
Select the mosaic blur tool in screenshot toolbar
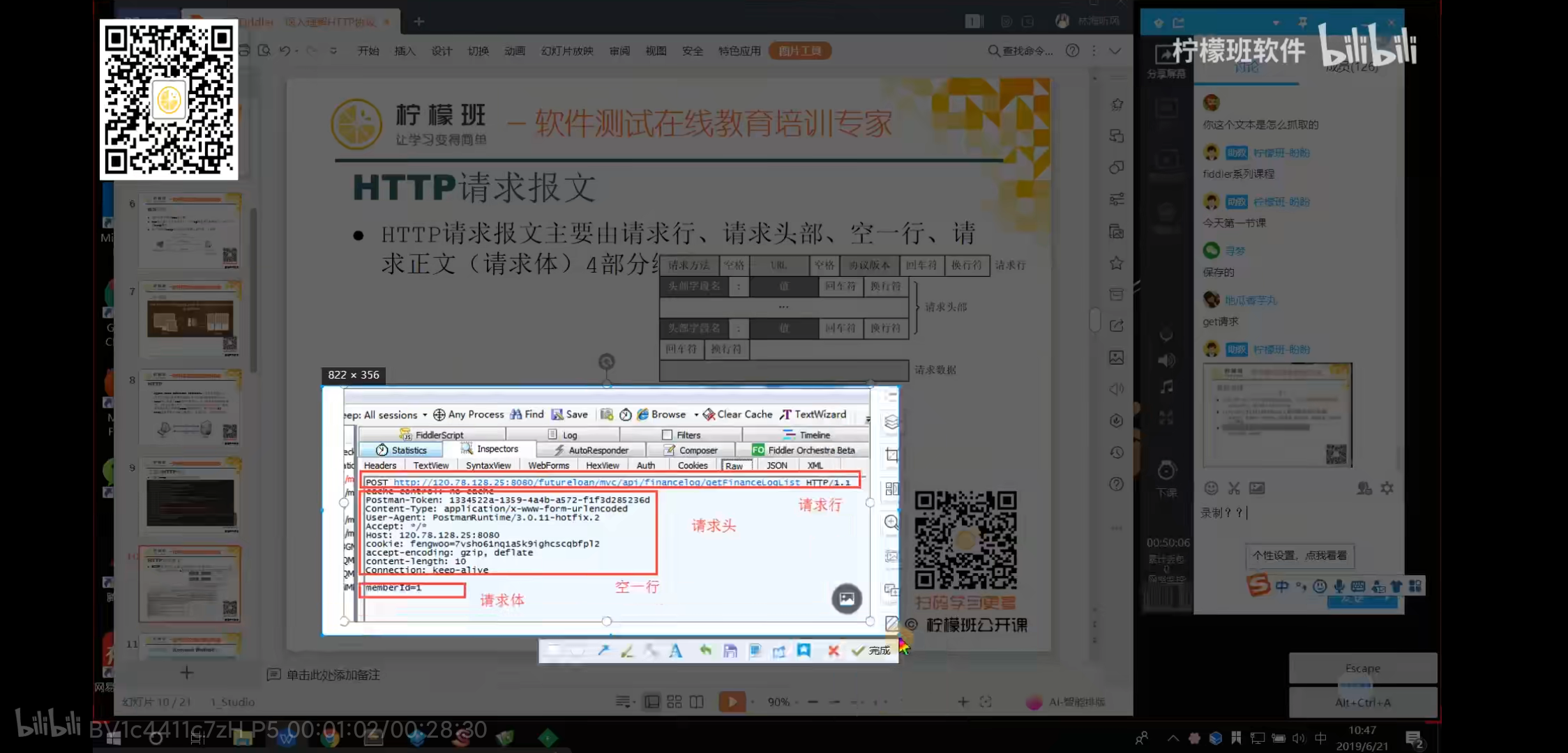[651, 651]
